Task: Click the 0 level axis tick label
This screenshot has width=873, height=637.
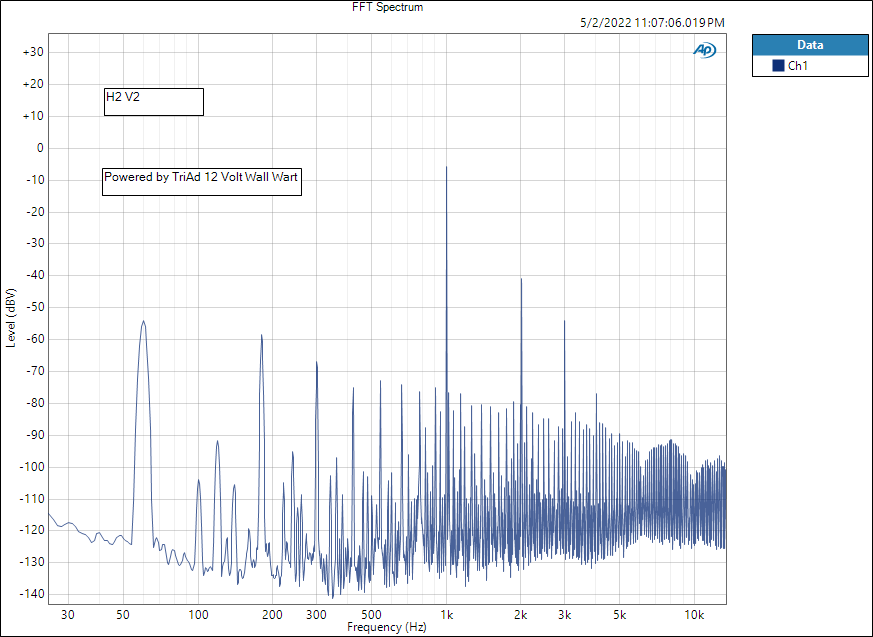Action: tap(40, 148)
